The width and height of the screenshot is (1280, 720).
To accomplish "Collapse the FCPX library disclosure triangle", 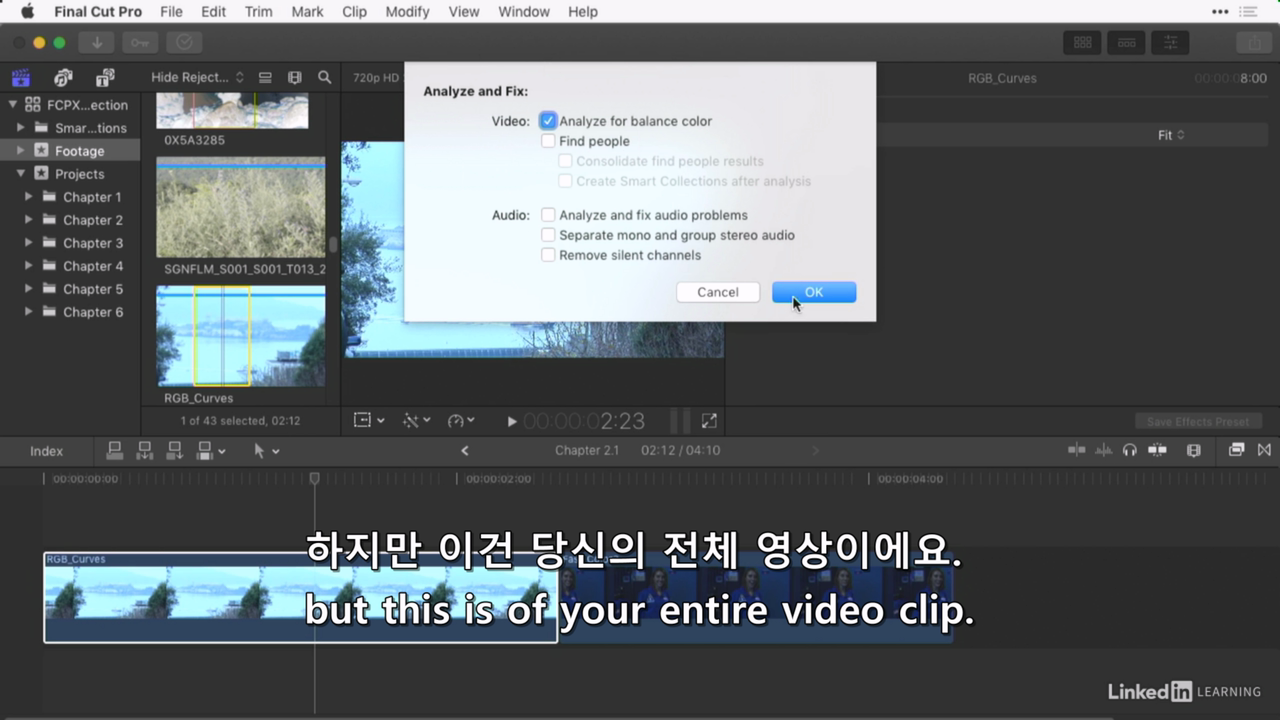I will 13,104.
